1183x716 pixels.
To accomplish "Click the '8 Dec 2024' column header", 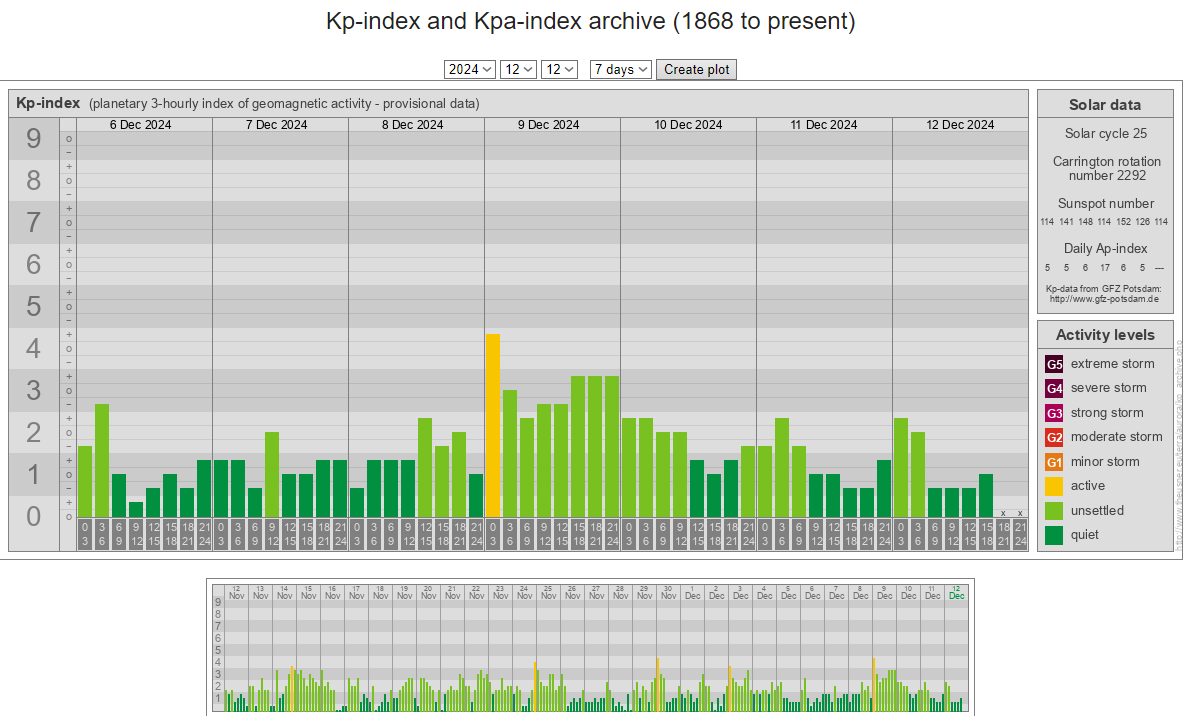I will pyautogui.click(x=412, y=124).
